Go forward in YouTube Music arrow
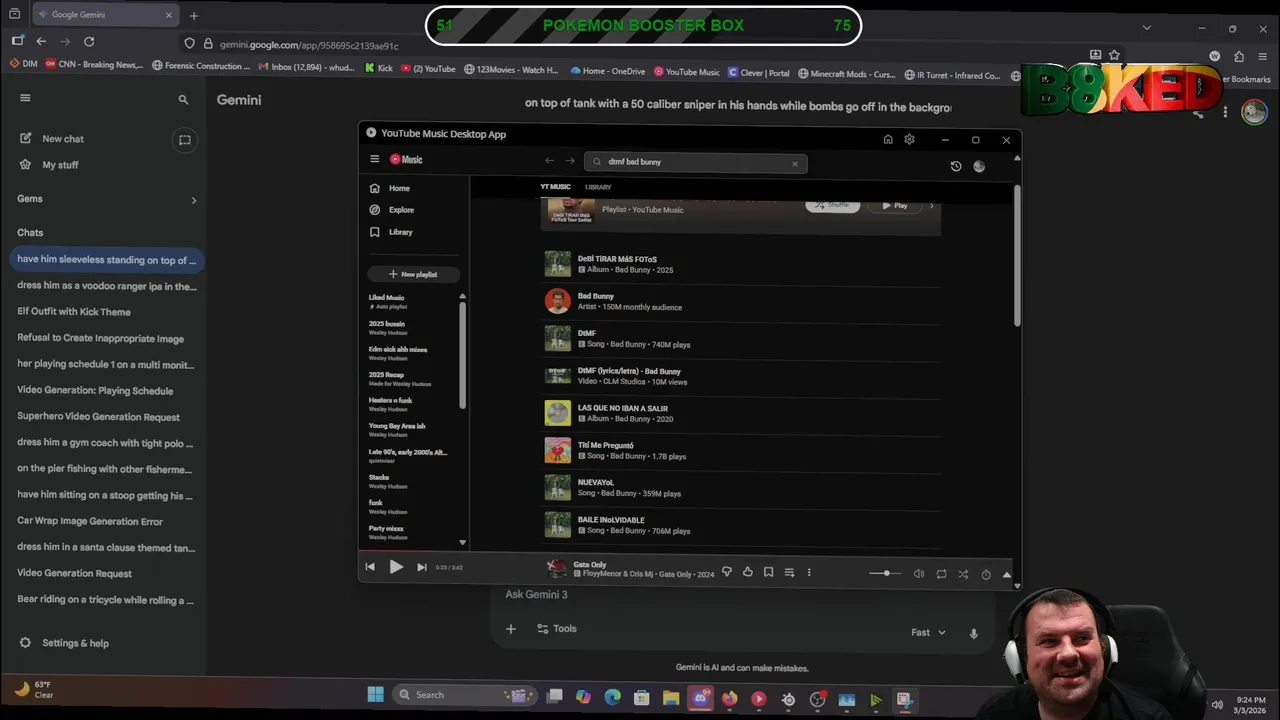The image size is (1280, 720). coord(570,161)
